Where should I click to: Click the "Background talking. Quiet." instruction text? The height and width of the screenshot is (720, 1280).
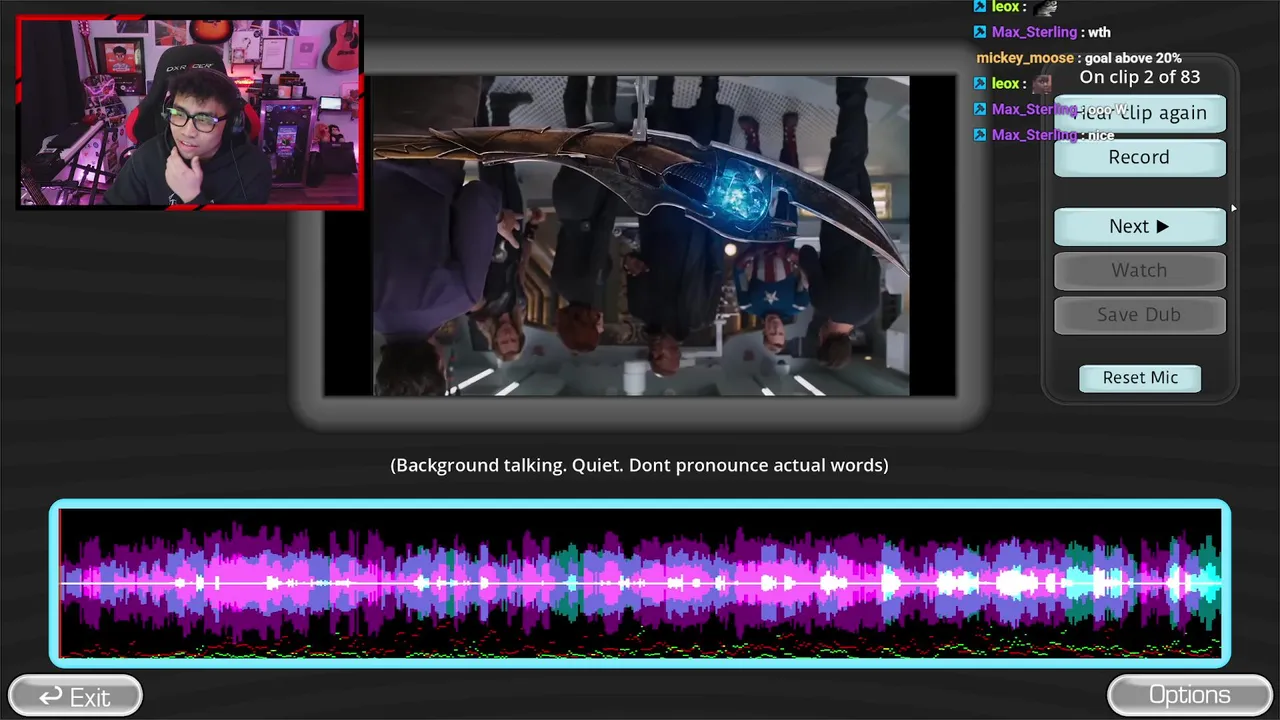[639, 465]
